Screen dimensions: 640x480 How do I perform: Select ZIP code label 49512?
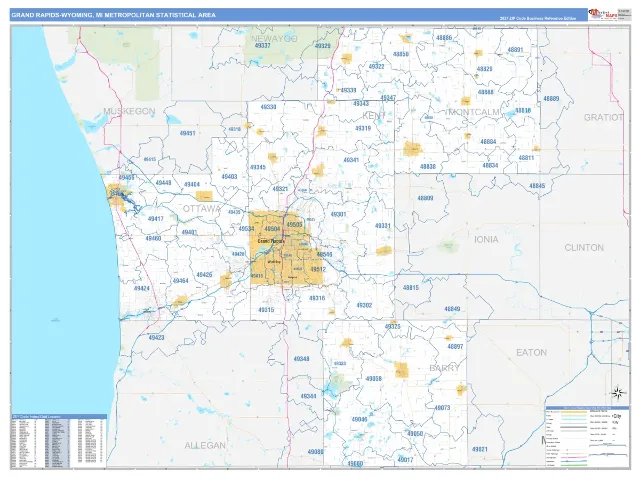(x=318, y=269)
